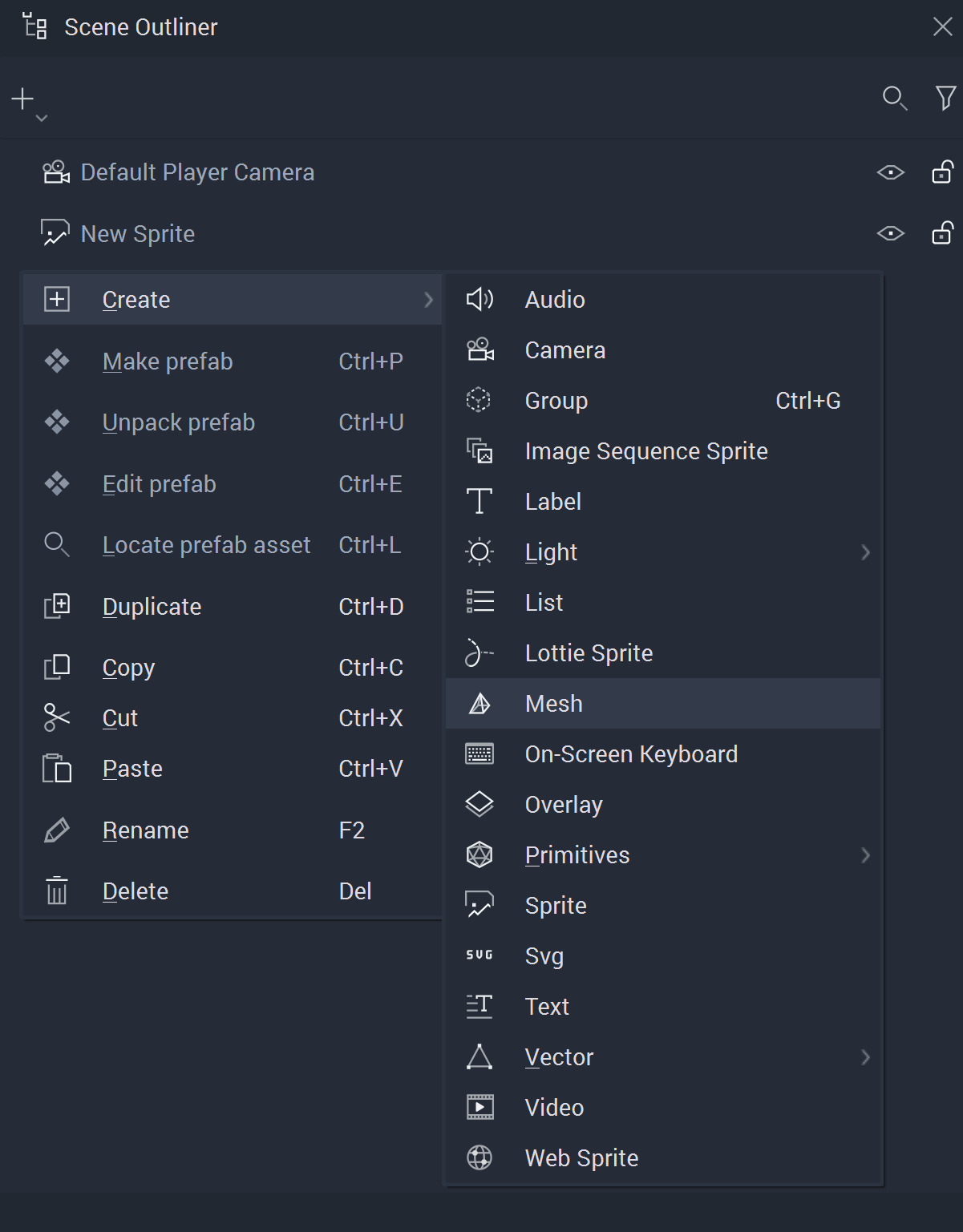The width and height of the screenshot is (963, 1232).
Task: Select New Sprite in the outliner
Action: point(138,234)
